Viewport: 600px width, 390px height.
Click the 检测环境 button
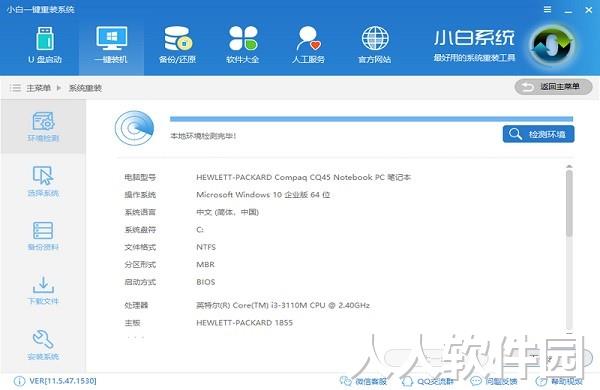pos(538,134)
